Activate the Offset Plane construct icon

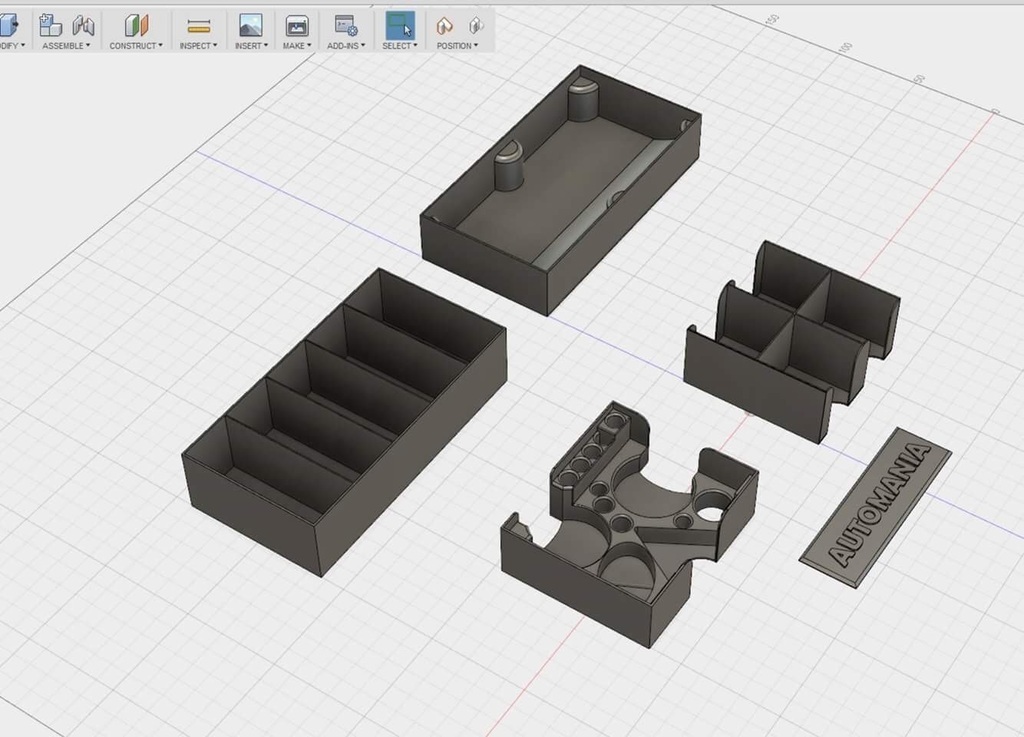pos(136,25)
